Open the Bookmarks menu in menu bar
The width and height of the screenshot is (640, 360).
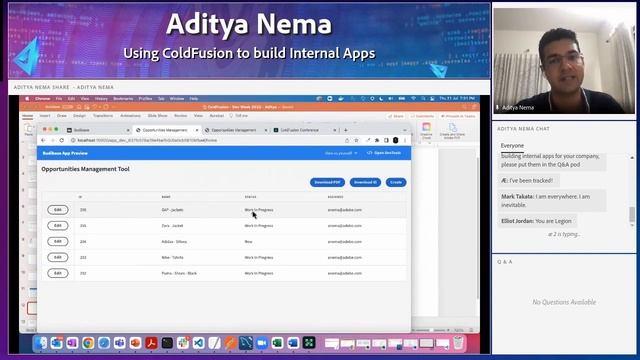[x=123, y=99]
